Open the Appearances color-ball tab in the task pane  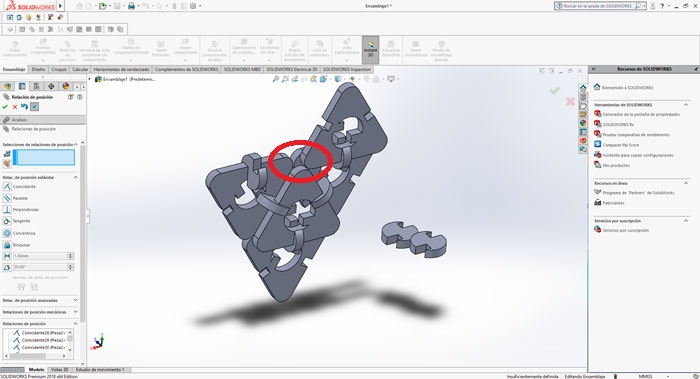point(583,123)
